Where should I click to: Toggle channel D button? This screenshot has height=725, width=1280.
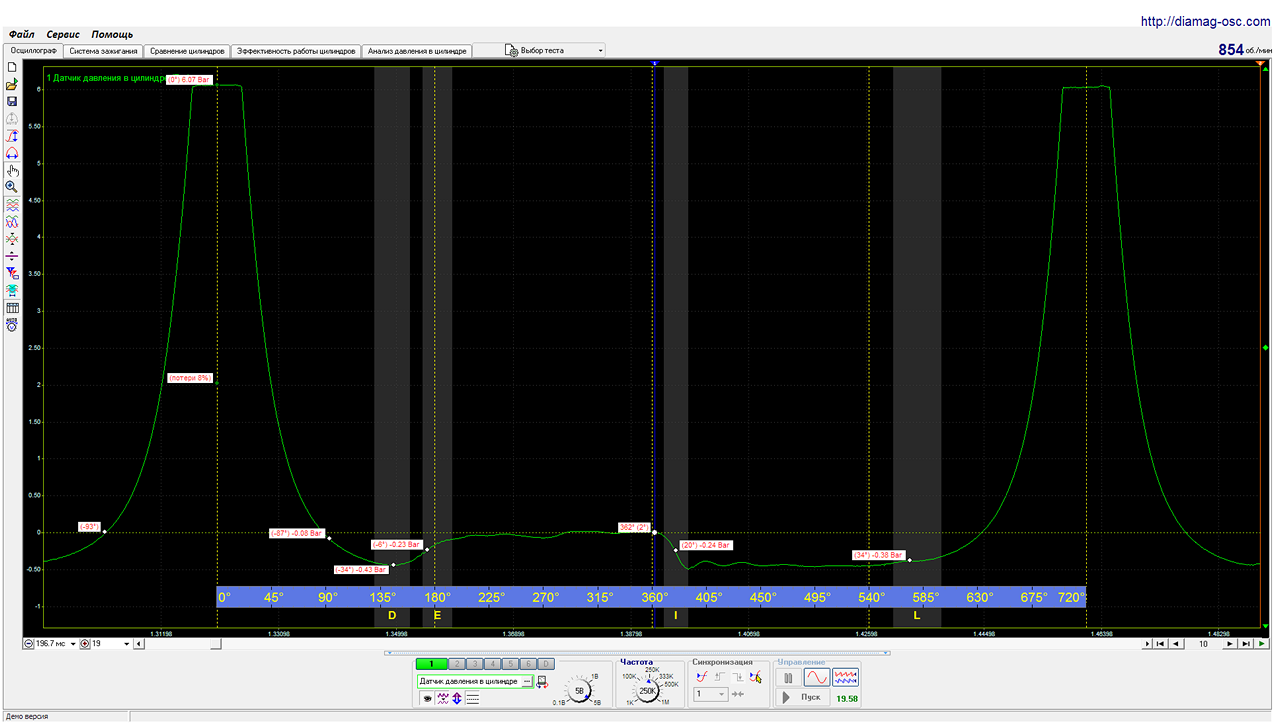tap(546, 664)
